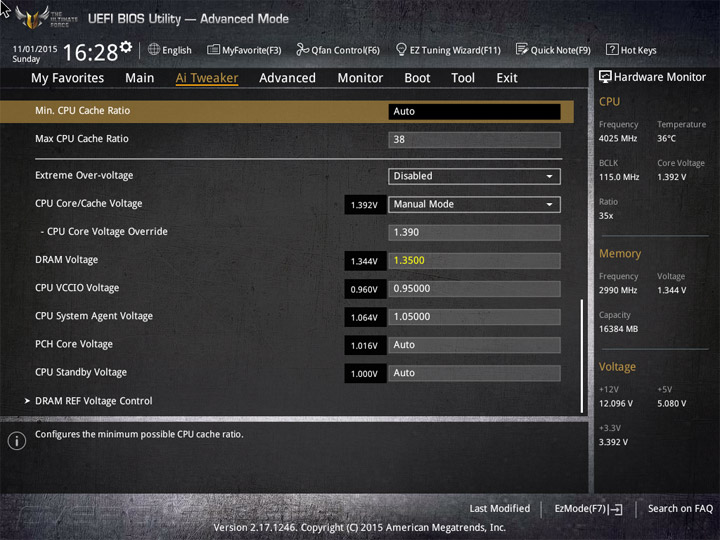
Task: Click PCH Core Voltage Auto field
Action: (474, 345)
